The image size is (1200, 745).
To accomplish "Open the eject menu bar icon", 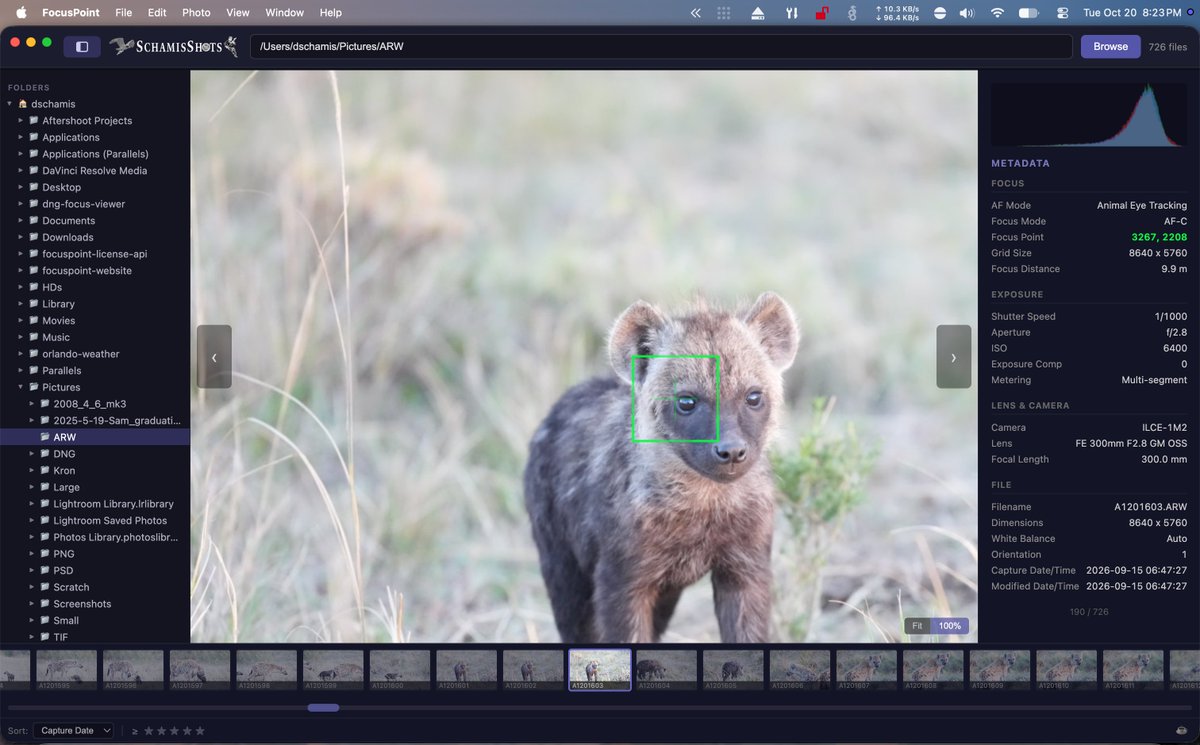I will point(758,13).
